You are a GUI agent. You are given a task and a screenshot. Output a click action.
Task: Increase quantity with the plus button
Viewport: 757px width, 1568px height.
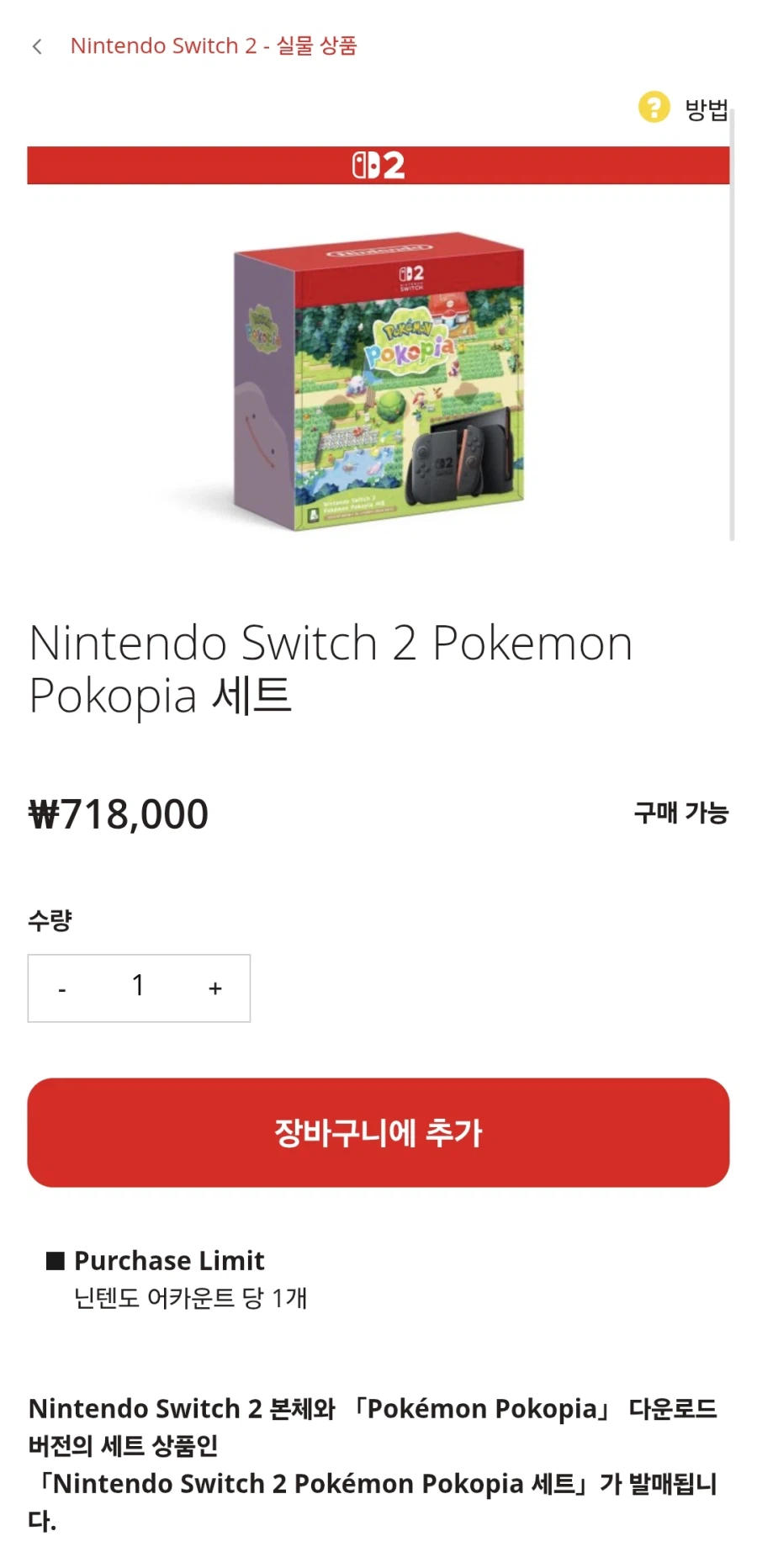click(x=215, y=988)
